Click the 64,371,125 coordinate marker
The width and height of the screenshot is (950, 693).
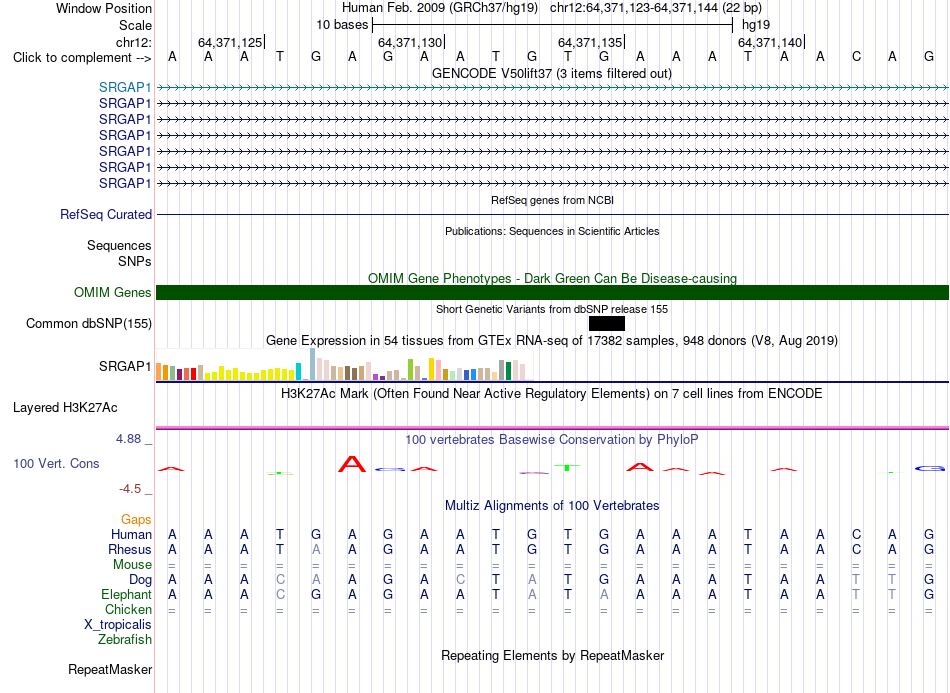230,42
